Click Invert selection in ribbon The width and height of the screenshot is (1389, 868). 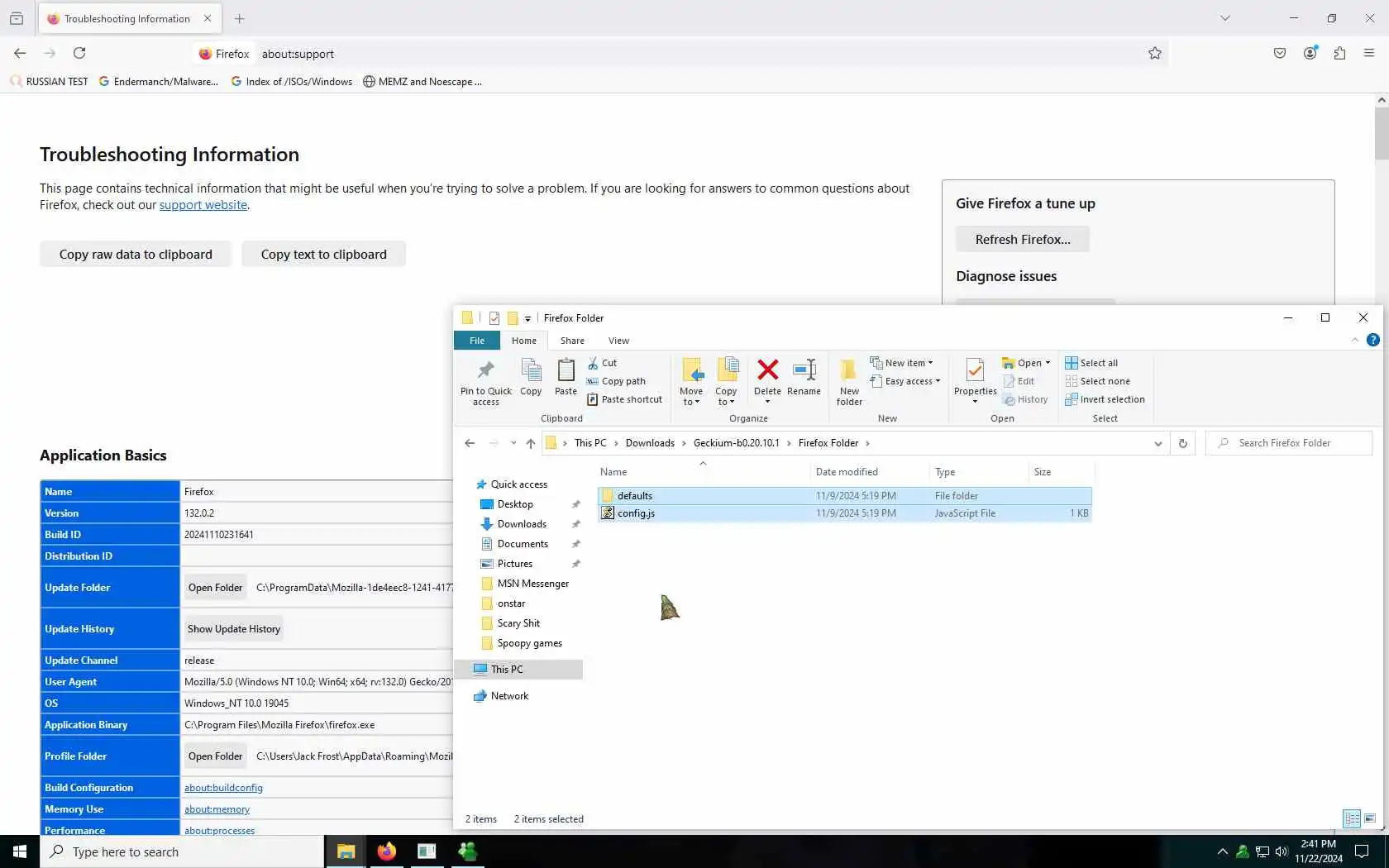1105,399
